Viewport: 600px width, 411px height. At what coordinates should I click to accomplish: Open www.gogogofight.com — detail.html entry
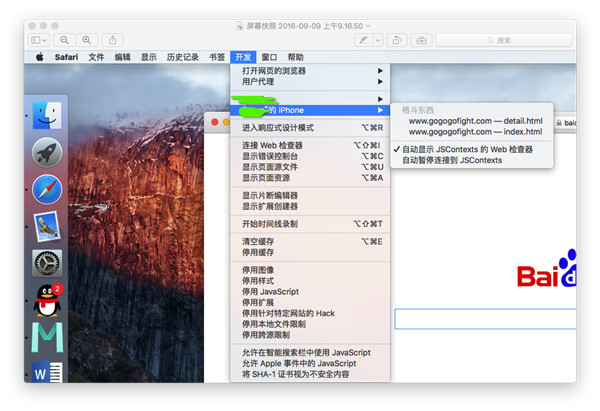click(x=475, y=121)
